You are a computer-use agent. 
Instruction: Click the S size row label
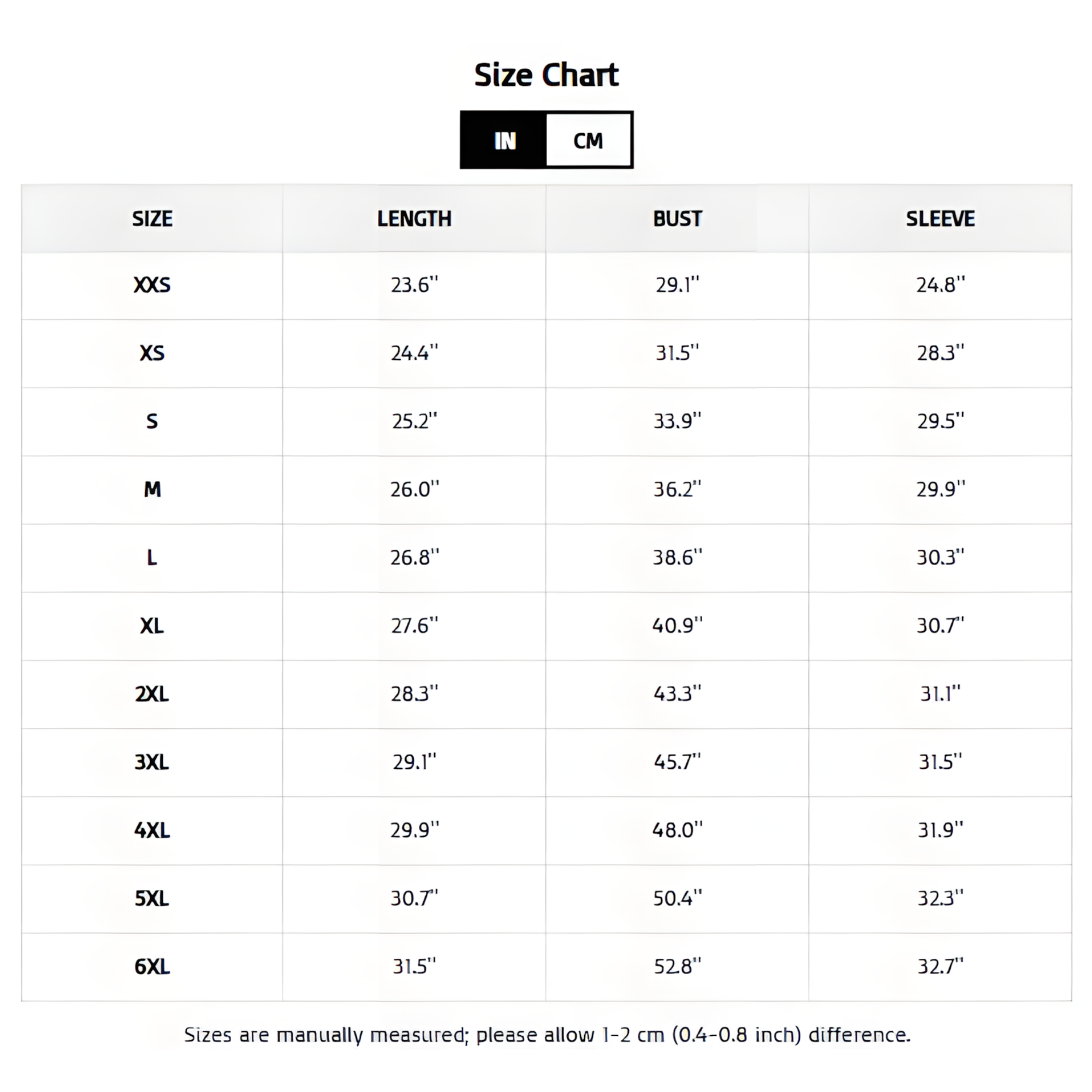[152, 421]
